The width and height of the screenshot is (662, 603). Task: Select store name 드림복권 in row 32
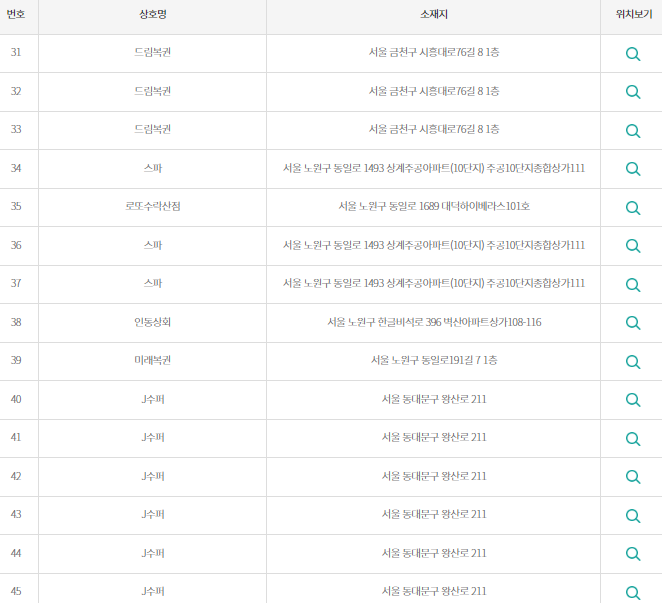[152, 91]
